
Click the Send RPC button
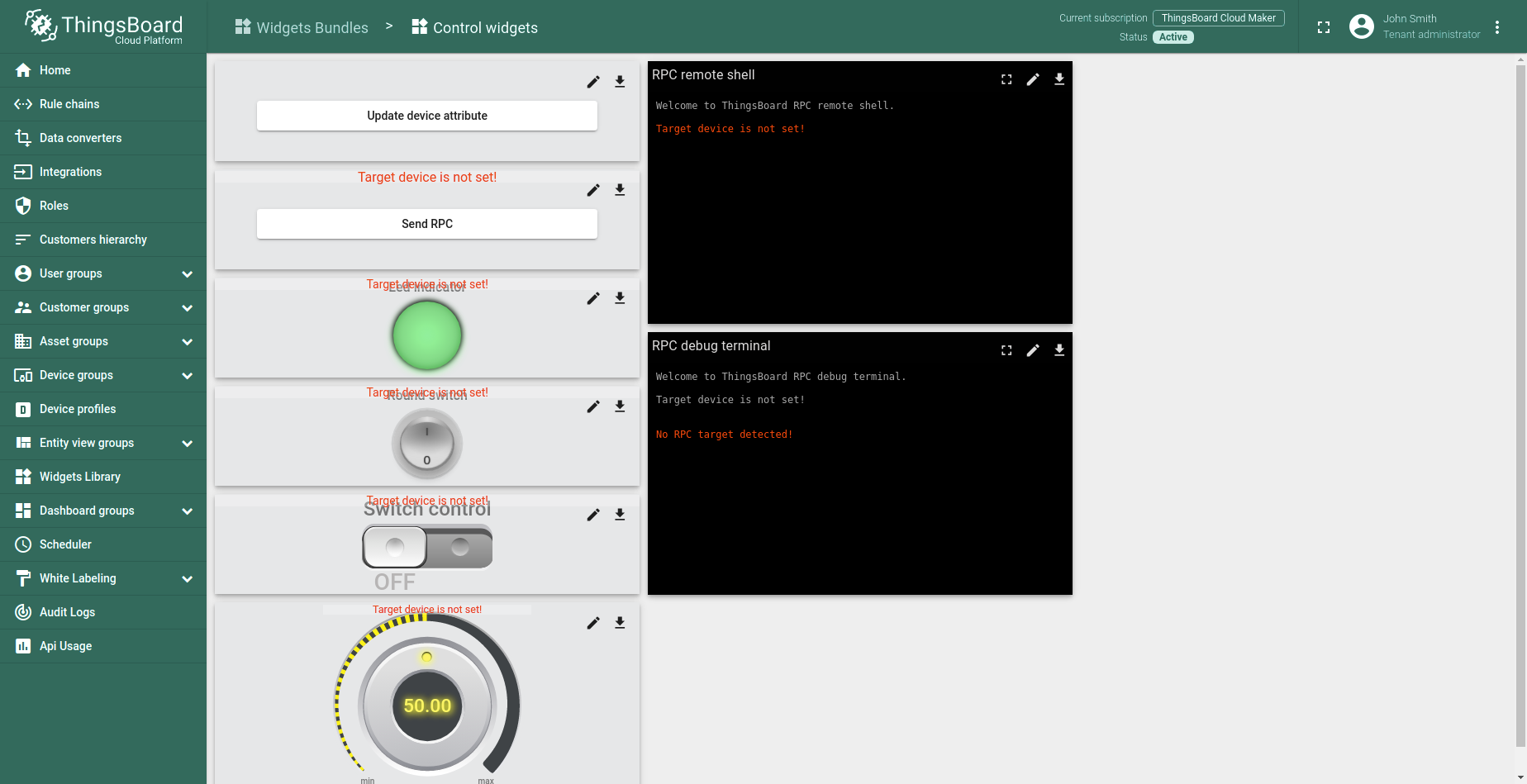pos(427,224)
